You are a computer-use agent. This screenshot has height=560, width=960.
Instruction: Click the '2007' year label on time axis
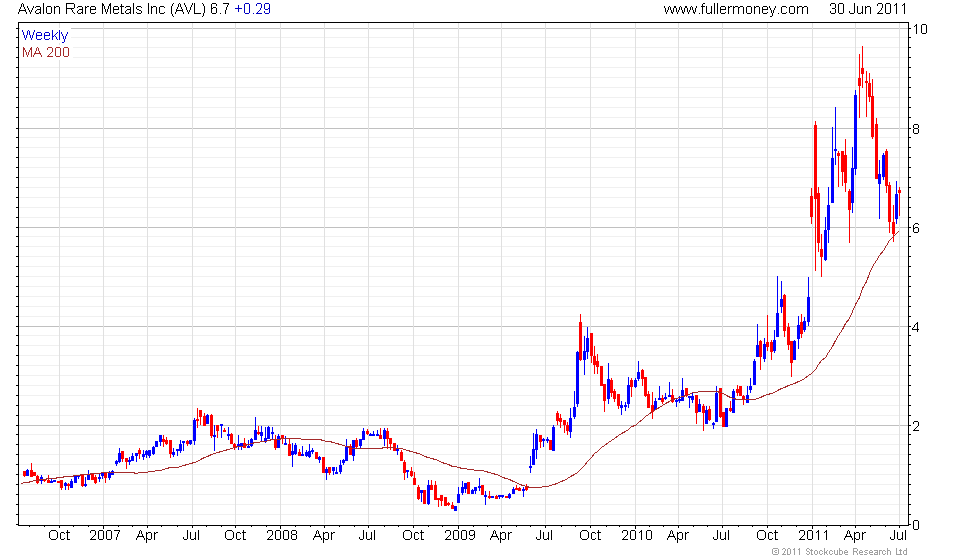coord(105,536)
